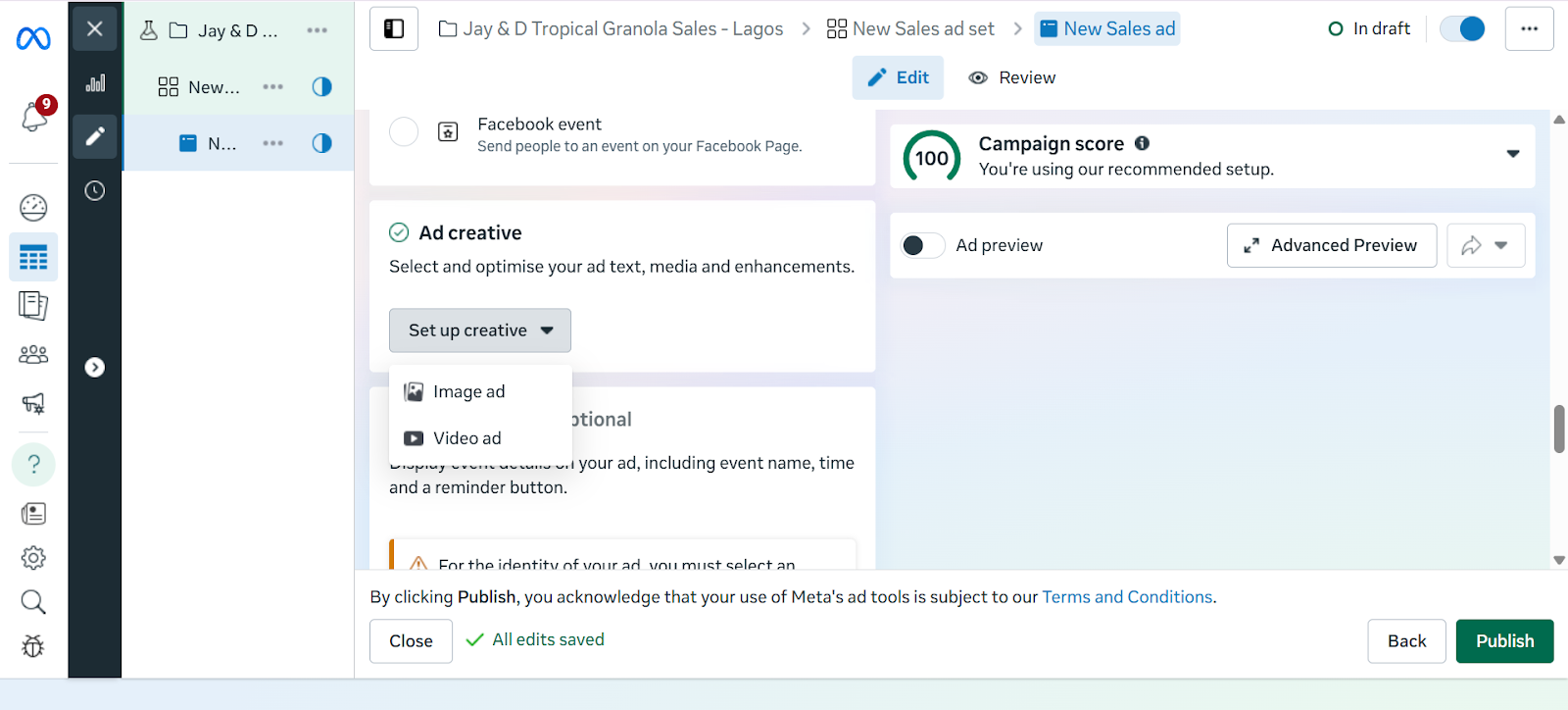Image resolution: width=1568 pixels, height=710 pixels.
Task: Select the Jay & D campaign tree row
Action: click(238, 30)
